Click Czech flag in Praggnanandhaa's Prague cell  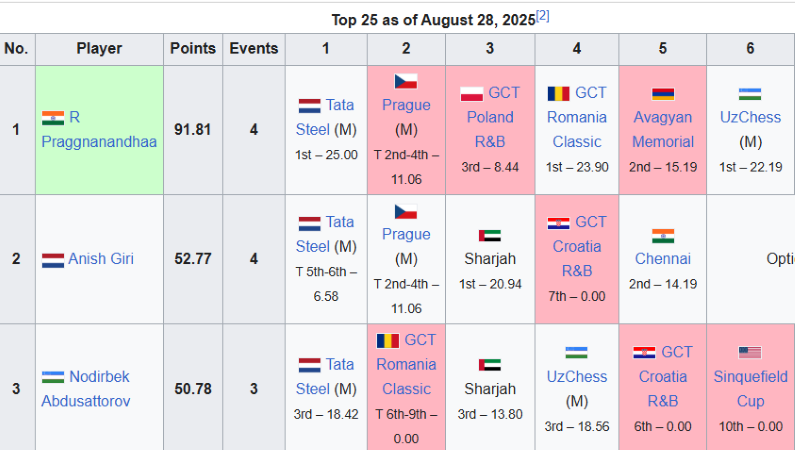[406, 82]
